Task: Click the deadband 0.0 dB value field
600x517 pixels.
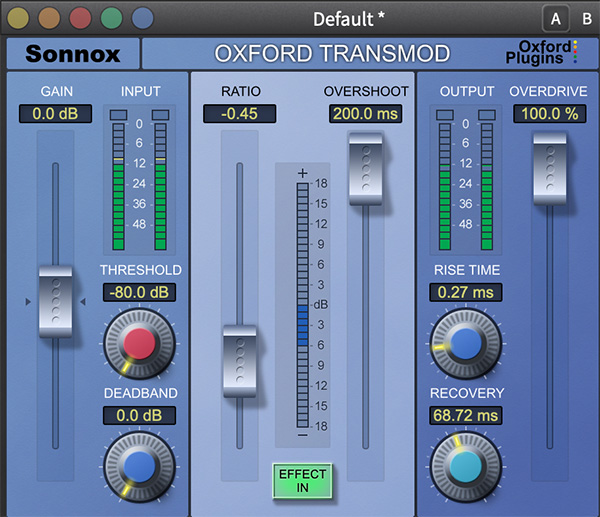Action: (139, 416)
